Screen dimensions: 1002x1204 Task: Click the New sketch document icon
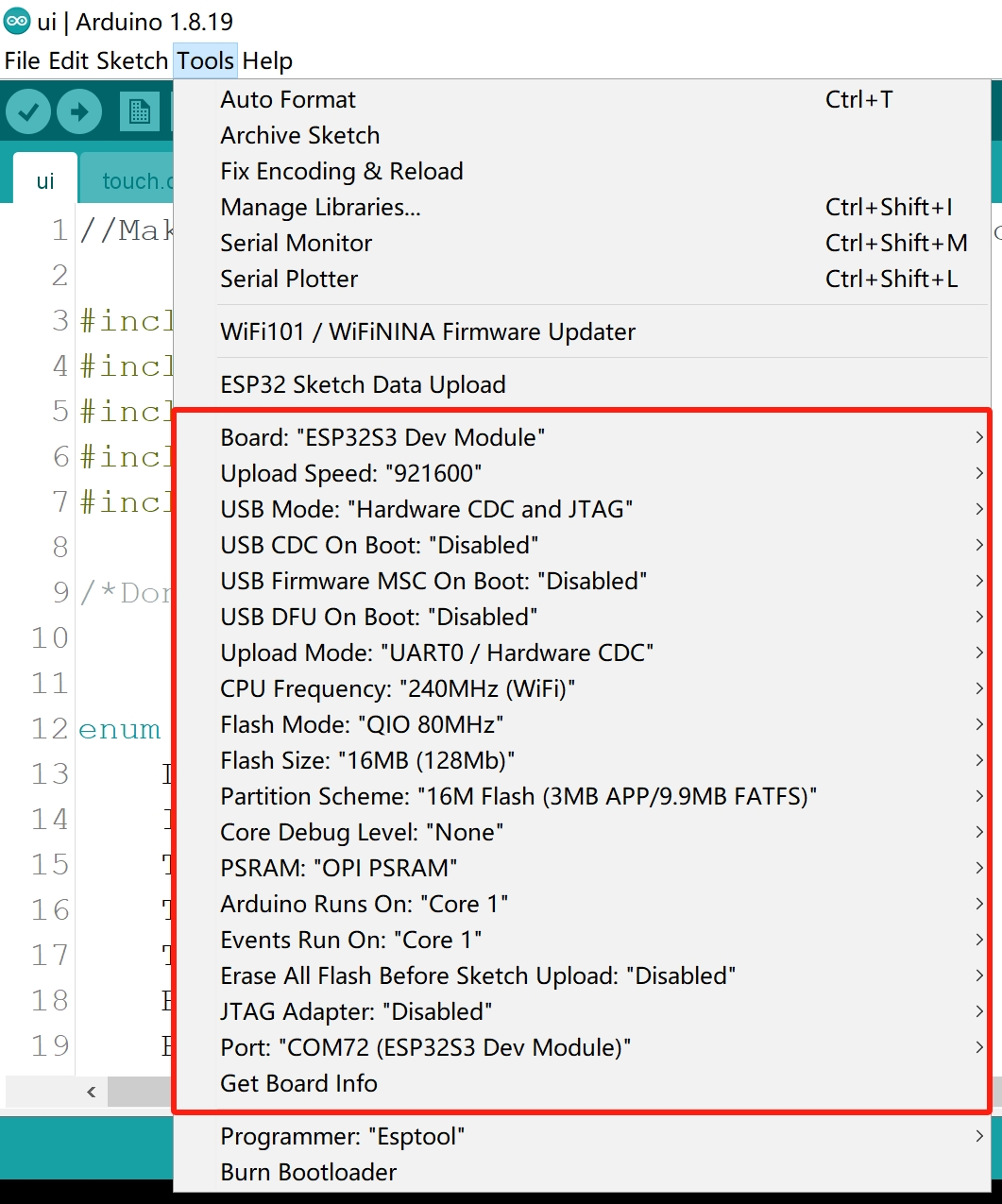pos(140,112)
